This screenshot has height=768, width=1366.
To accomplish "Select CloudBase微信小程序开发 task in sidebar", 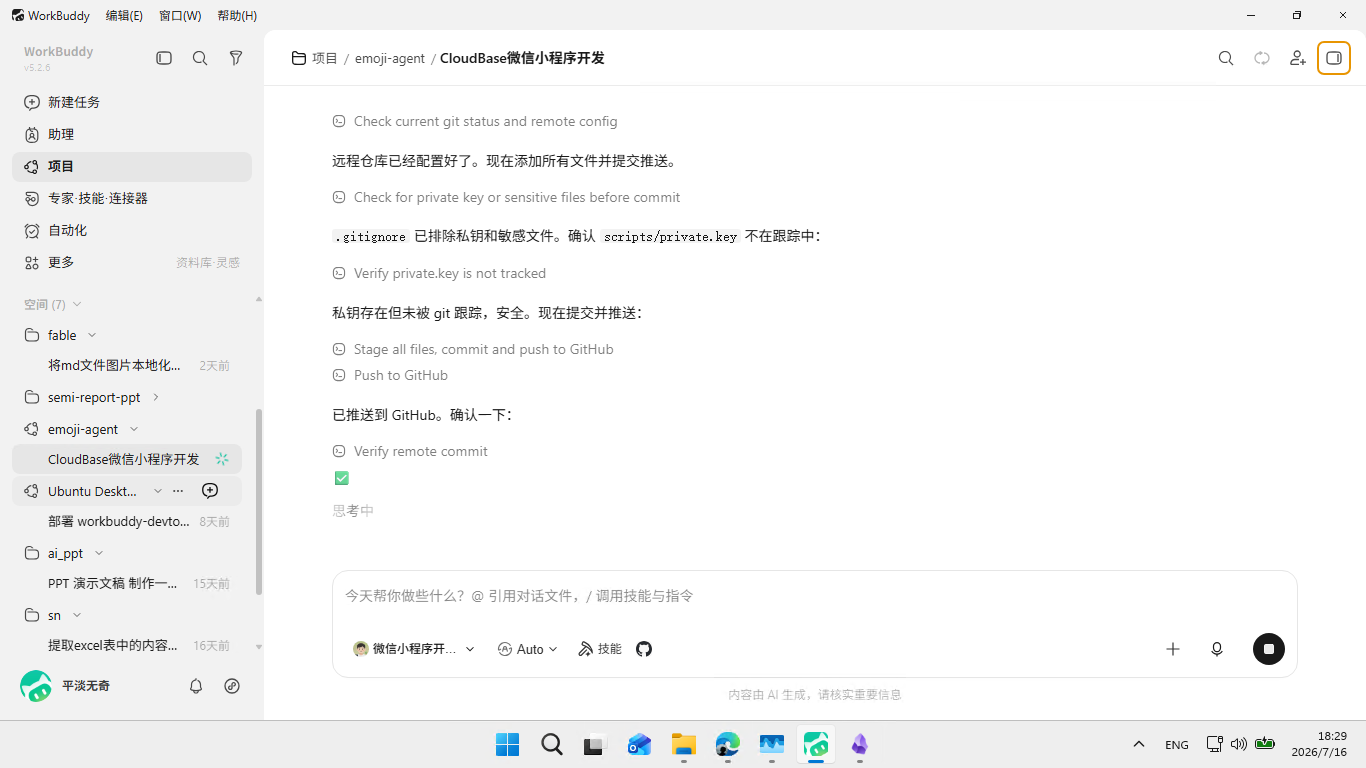I will click(x=127, y=459).
